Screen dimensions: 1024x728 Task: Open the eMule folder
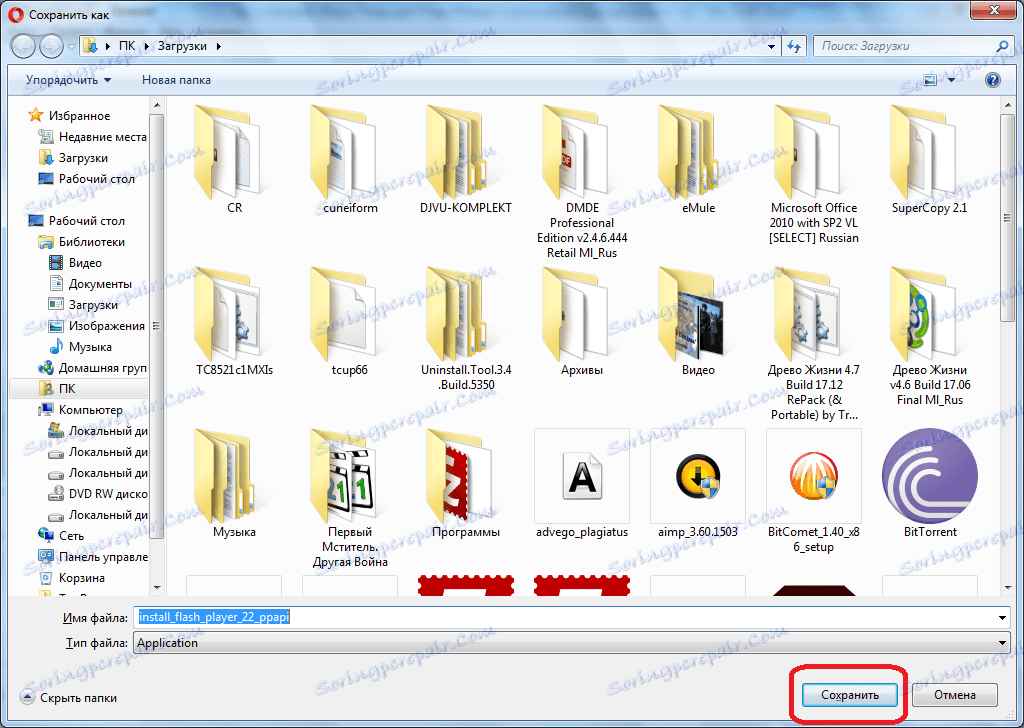click(x=698, y=160)
